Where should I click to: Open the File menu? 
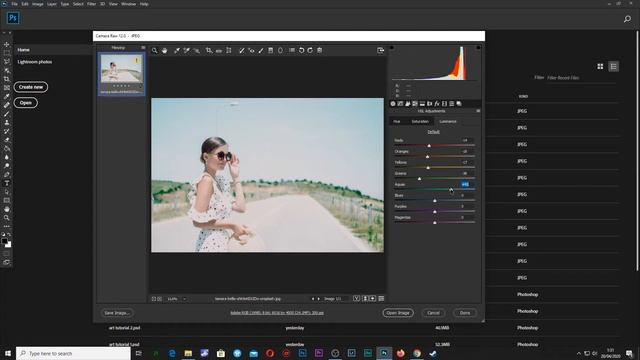[14, 4]
